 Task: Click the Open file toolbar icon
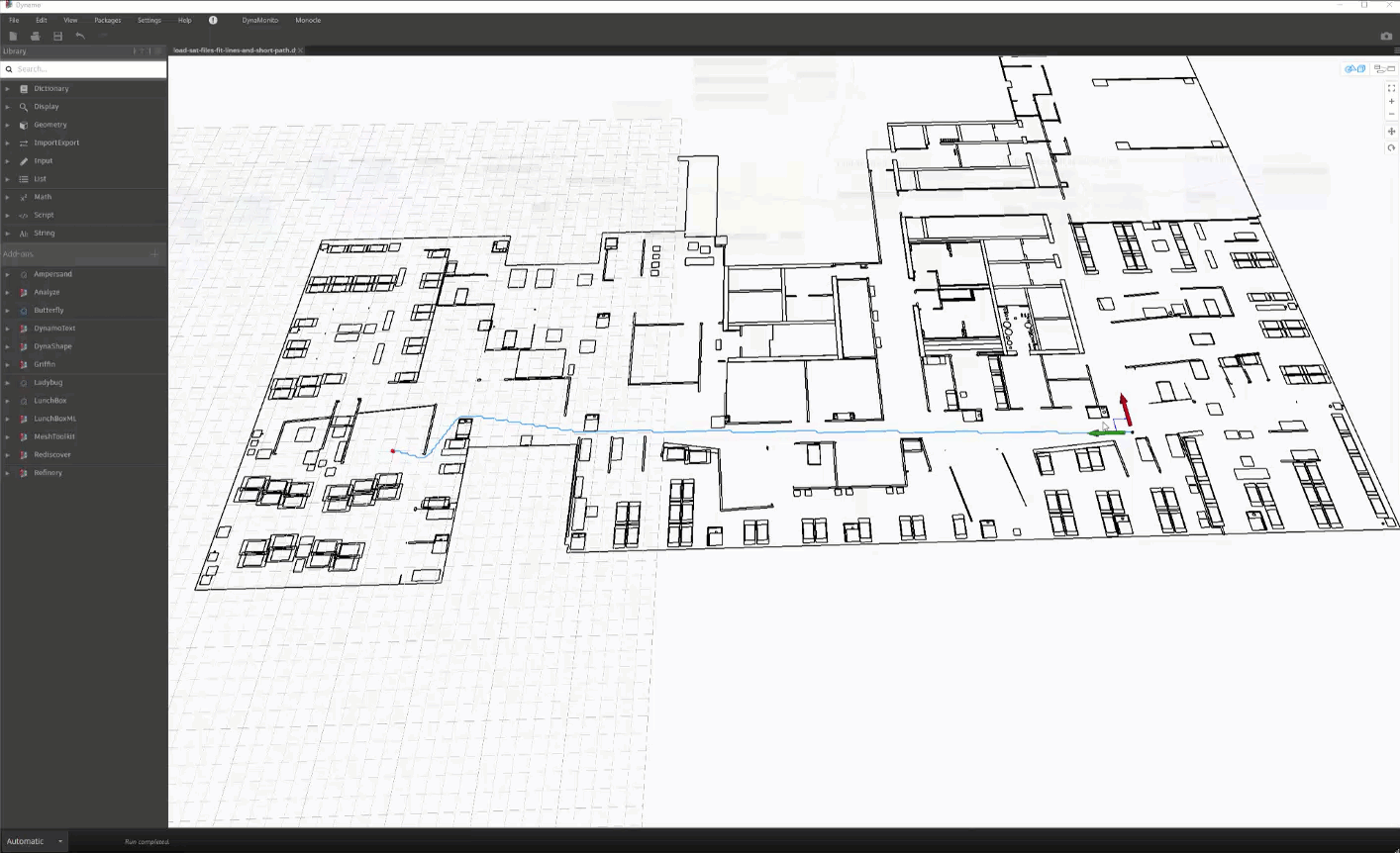35,36
